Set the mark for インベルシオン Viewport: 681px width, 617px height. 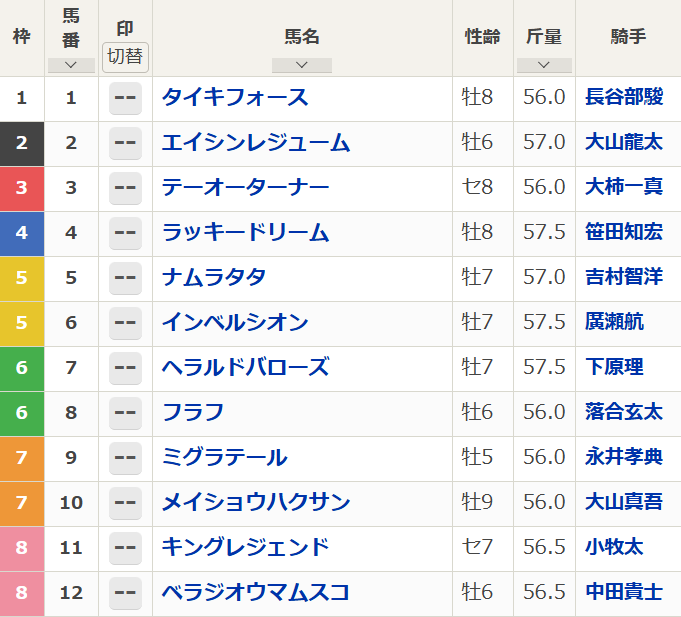(x=125, y=323)
